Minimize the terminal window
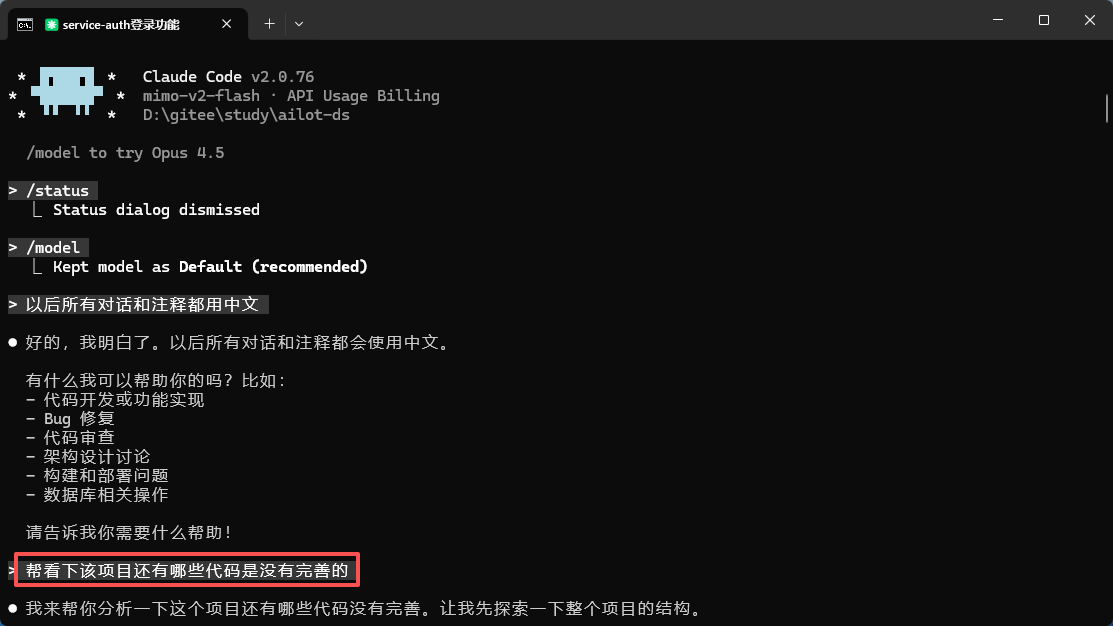Screen dimensions: 1113x626 click(998, 20)
